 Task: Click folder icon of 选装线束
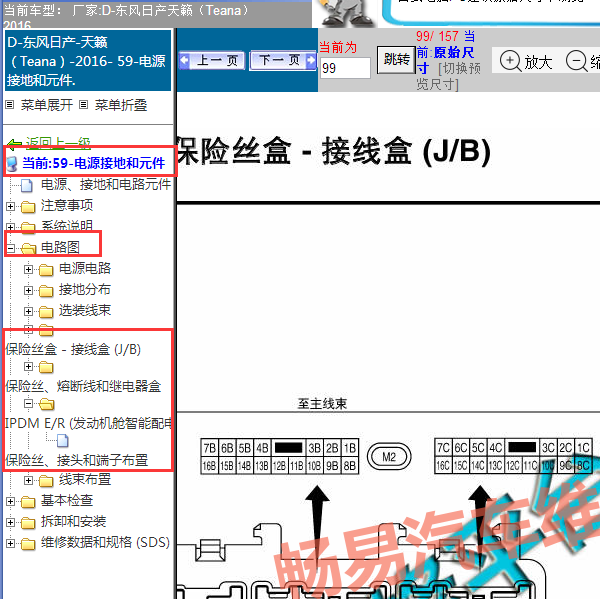(x=46, y=312)
